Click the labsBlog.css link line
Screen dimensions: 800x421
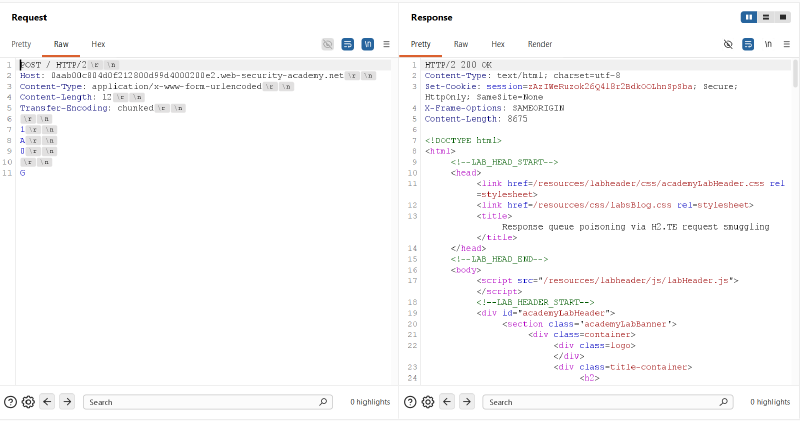(615, 205)
